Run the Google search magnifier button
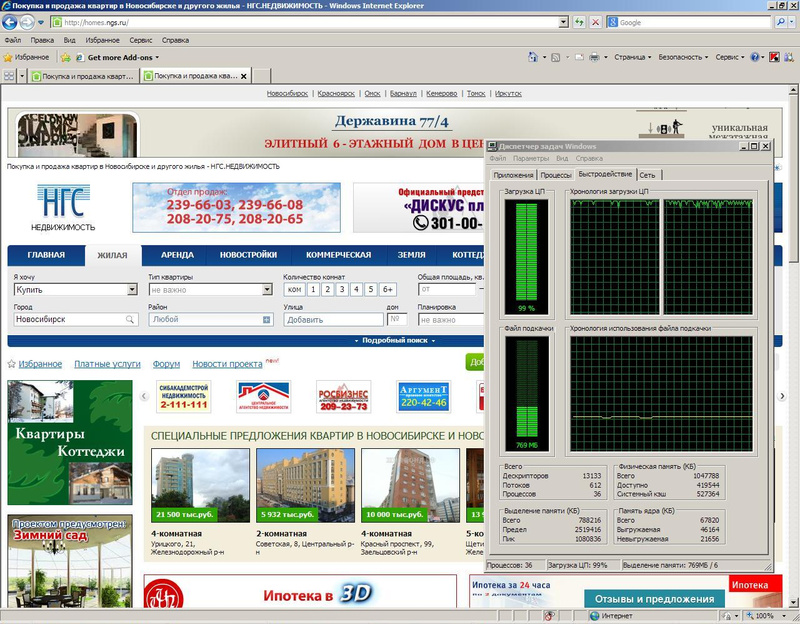800x624 pixels. (x=781, y=22)
